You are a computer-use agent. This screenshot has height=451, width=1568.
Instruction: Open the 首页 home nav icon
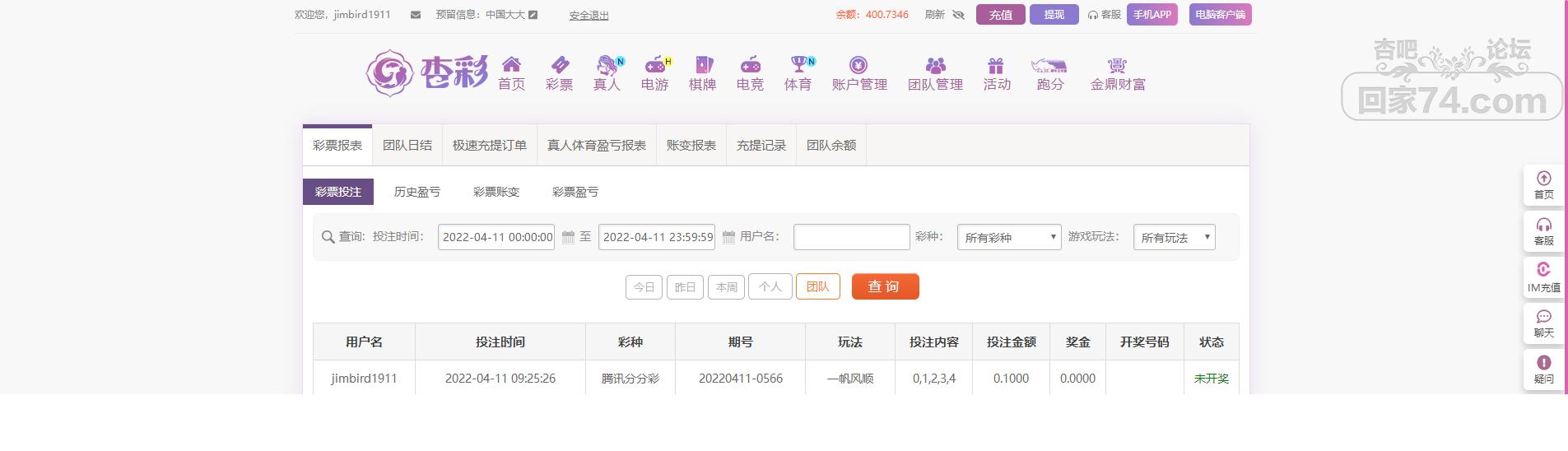coord(511,65)
